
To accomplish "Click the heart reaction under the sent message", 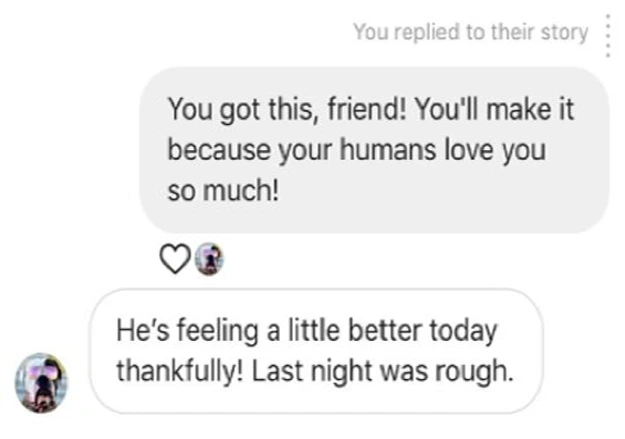I will [x=174, y=259].
